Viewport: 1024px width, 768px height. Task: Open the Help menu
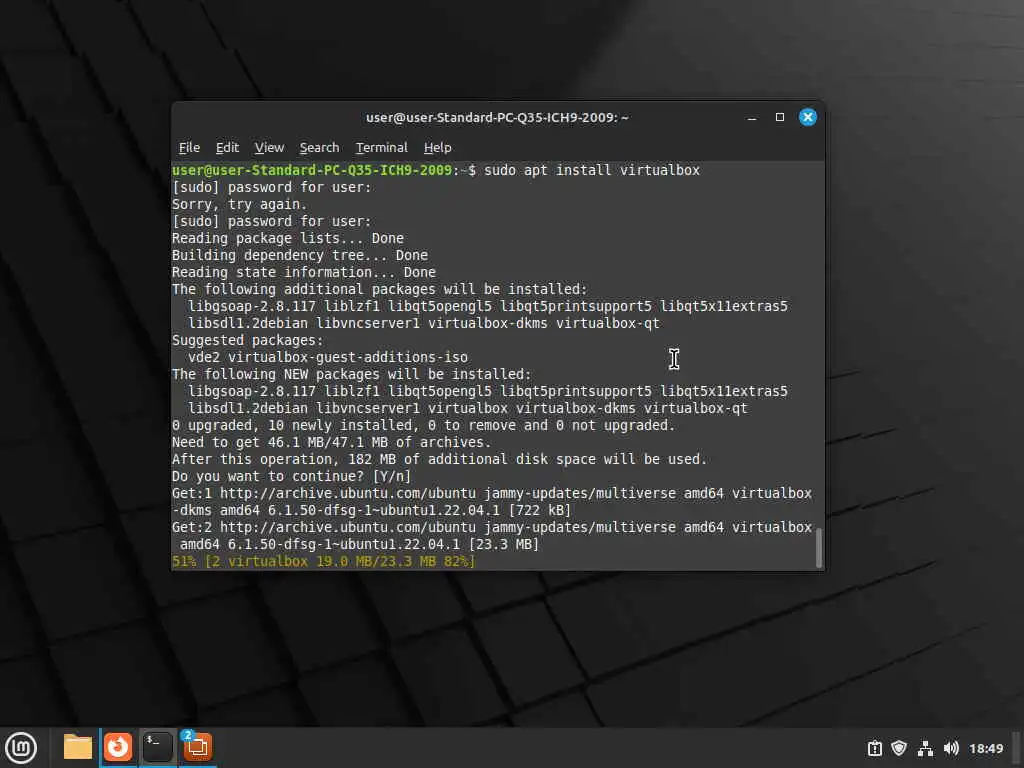438,148
